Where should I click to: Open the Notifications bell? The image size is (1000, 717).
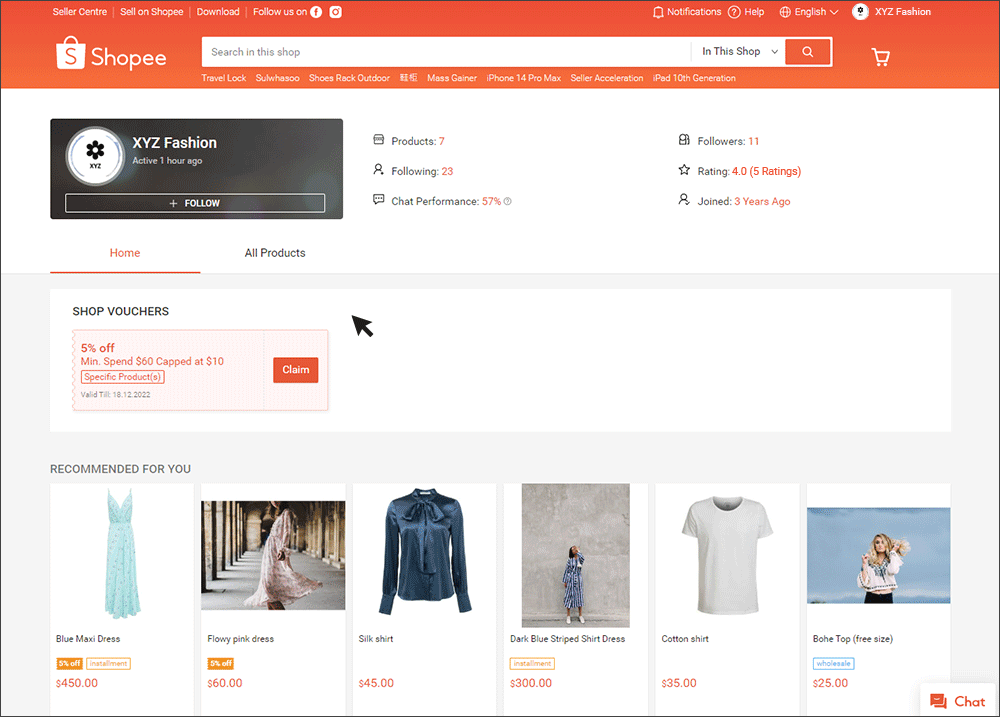(658, 12)
